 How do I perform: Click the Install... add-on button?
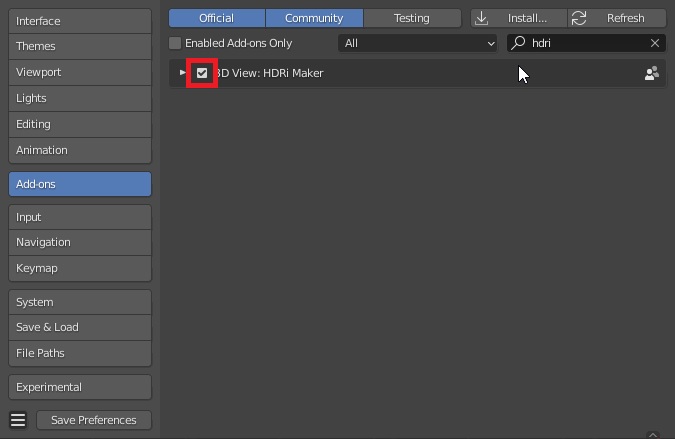[x=519, y=18]
